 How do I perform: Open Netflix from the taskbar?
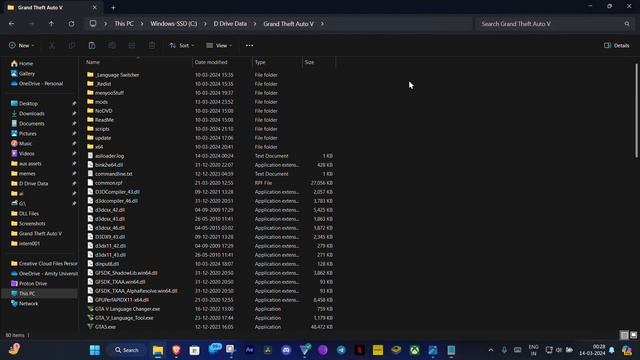click(360, 350)
